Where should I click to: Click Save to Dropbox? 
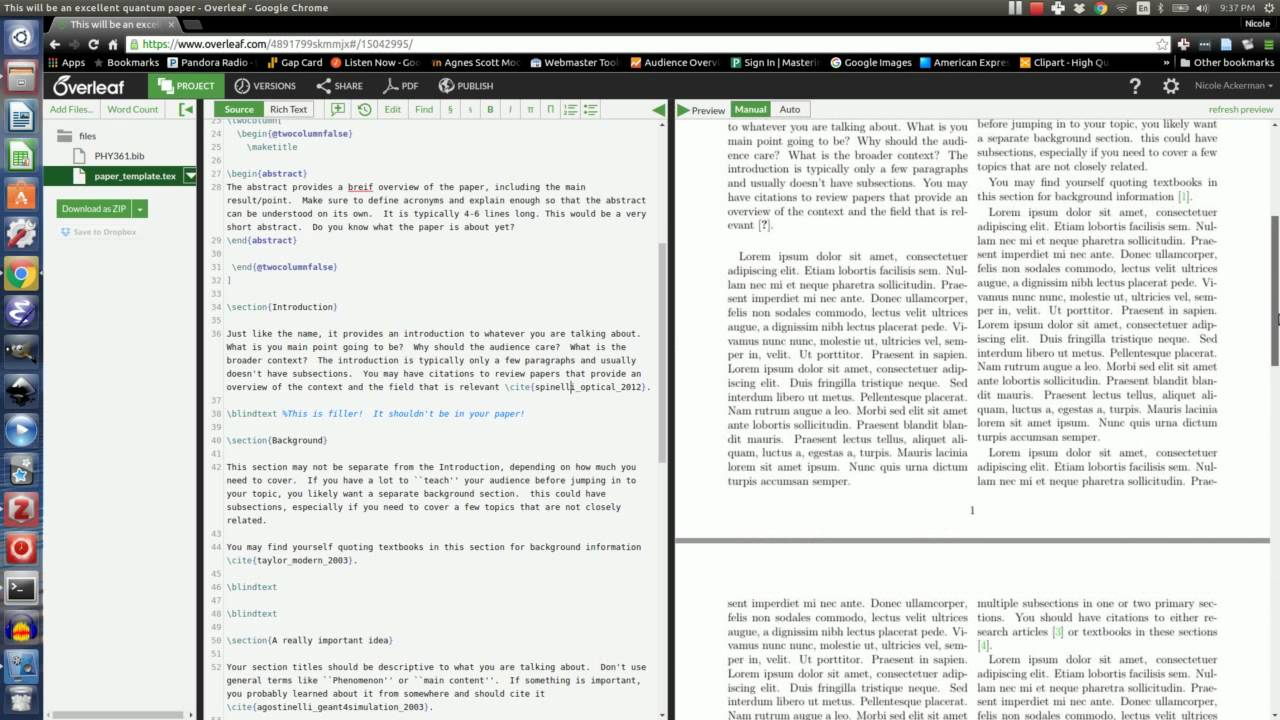99,232
